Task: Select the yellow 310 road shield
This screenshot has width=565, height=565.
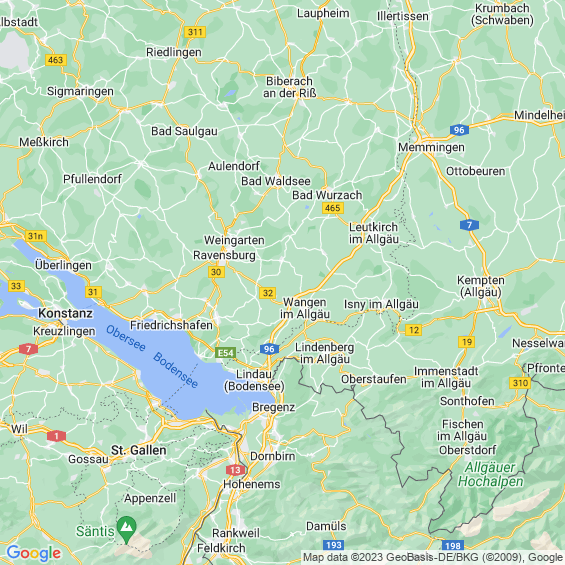Action: (x=520, y=383)
